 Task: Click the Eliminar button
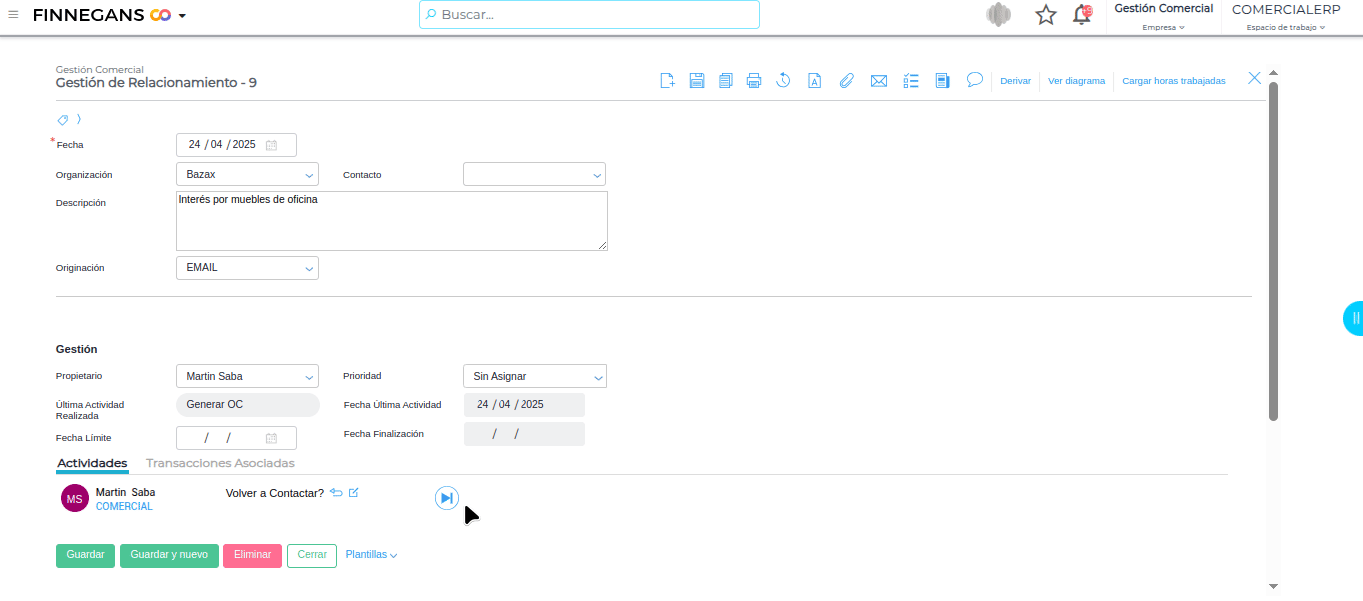252,555
